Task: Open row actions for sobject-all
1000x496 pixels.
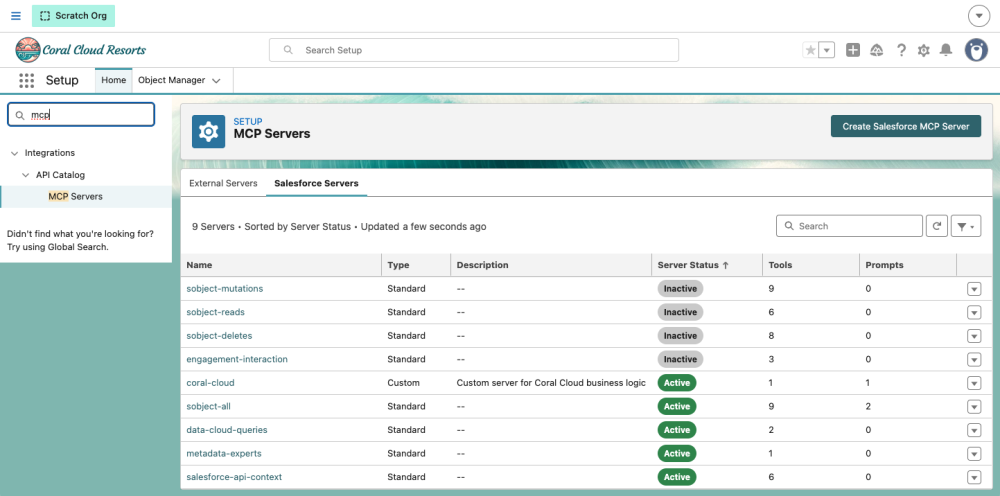Action: (x=973, y=407)
